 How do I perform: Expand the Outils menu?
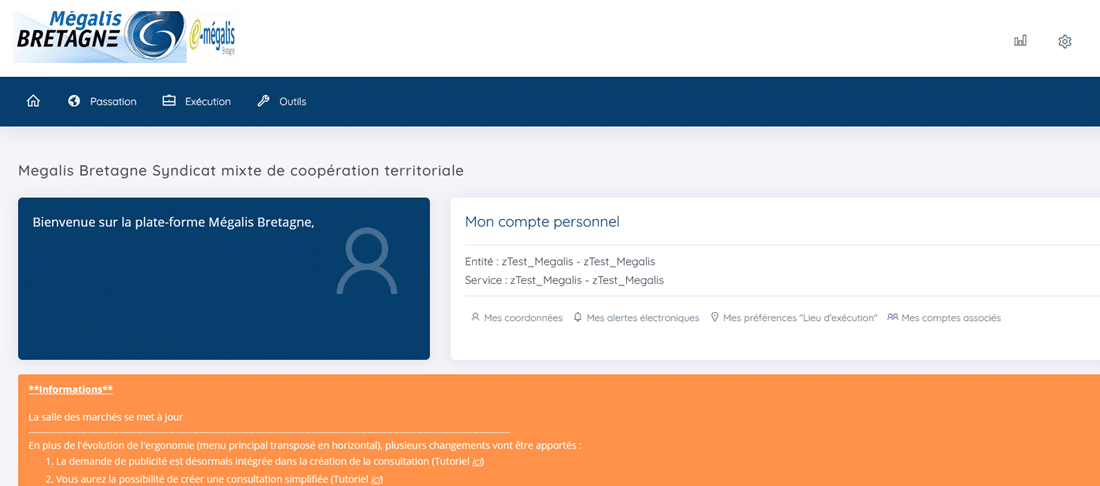tap(292, 101)
